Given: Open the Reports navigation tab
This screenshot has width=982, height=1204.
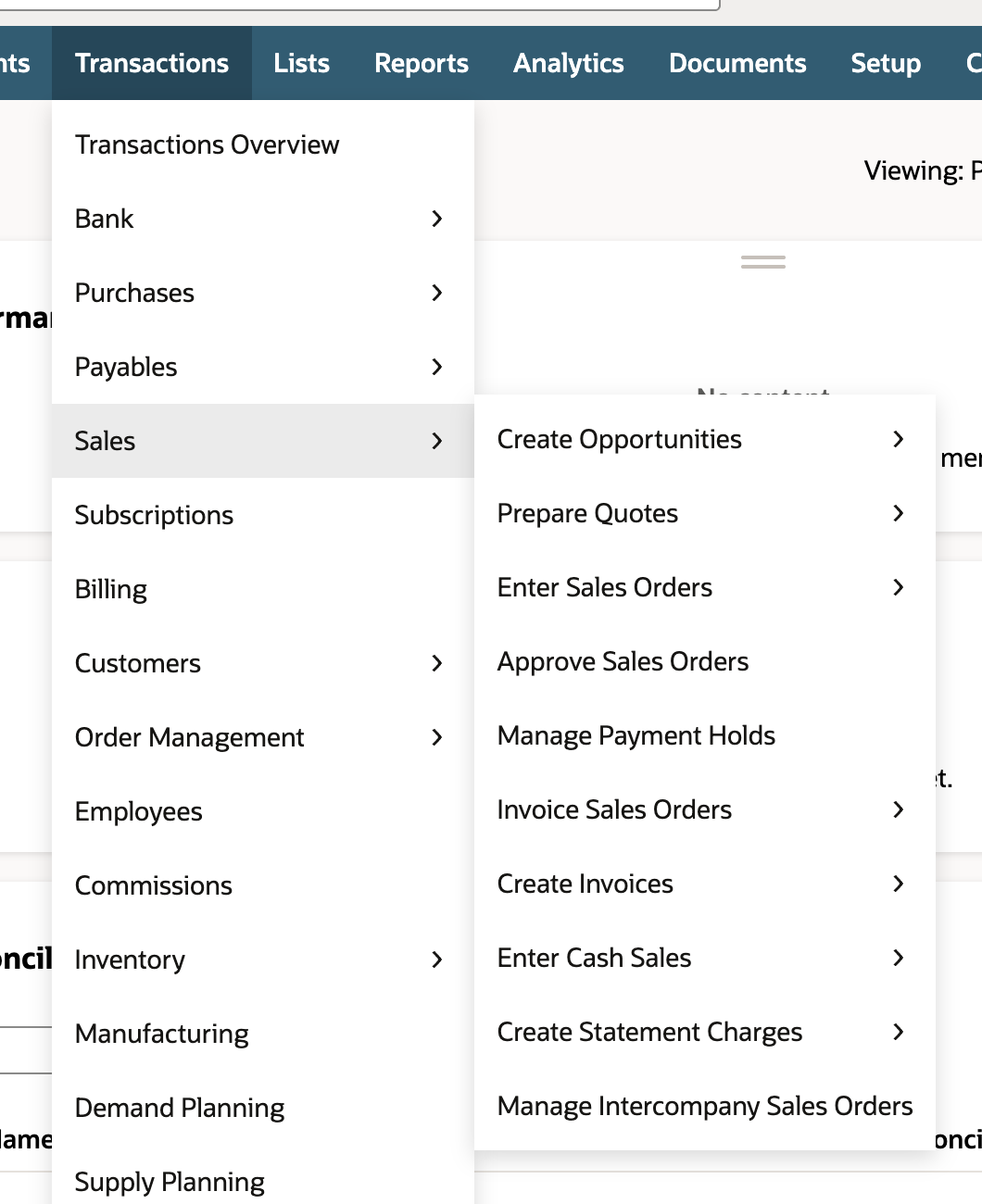Looking at the screenshot, I should point(421,63).
